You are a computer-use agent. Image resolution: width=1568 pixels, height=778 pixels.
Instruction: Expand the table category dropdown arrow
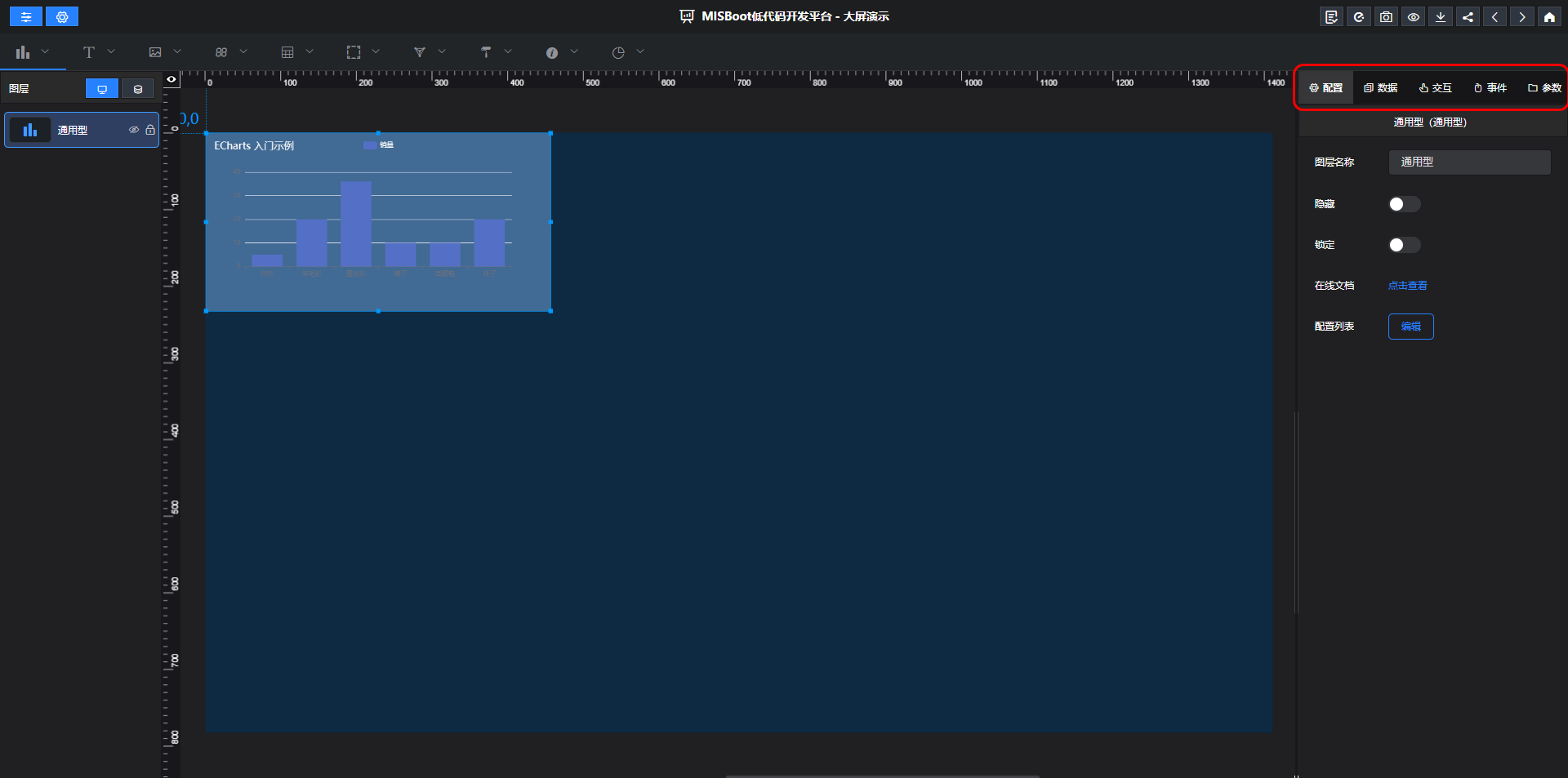[310, 51]
